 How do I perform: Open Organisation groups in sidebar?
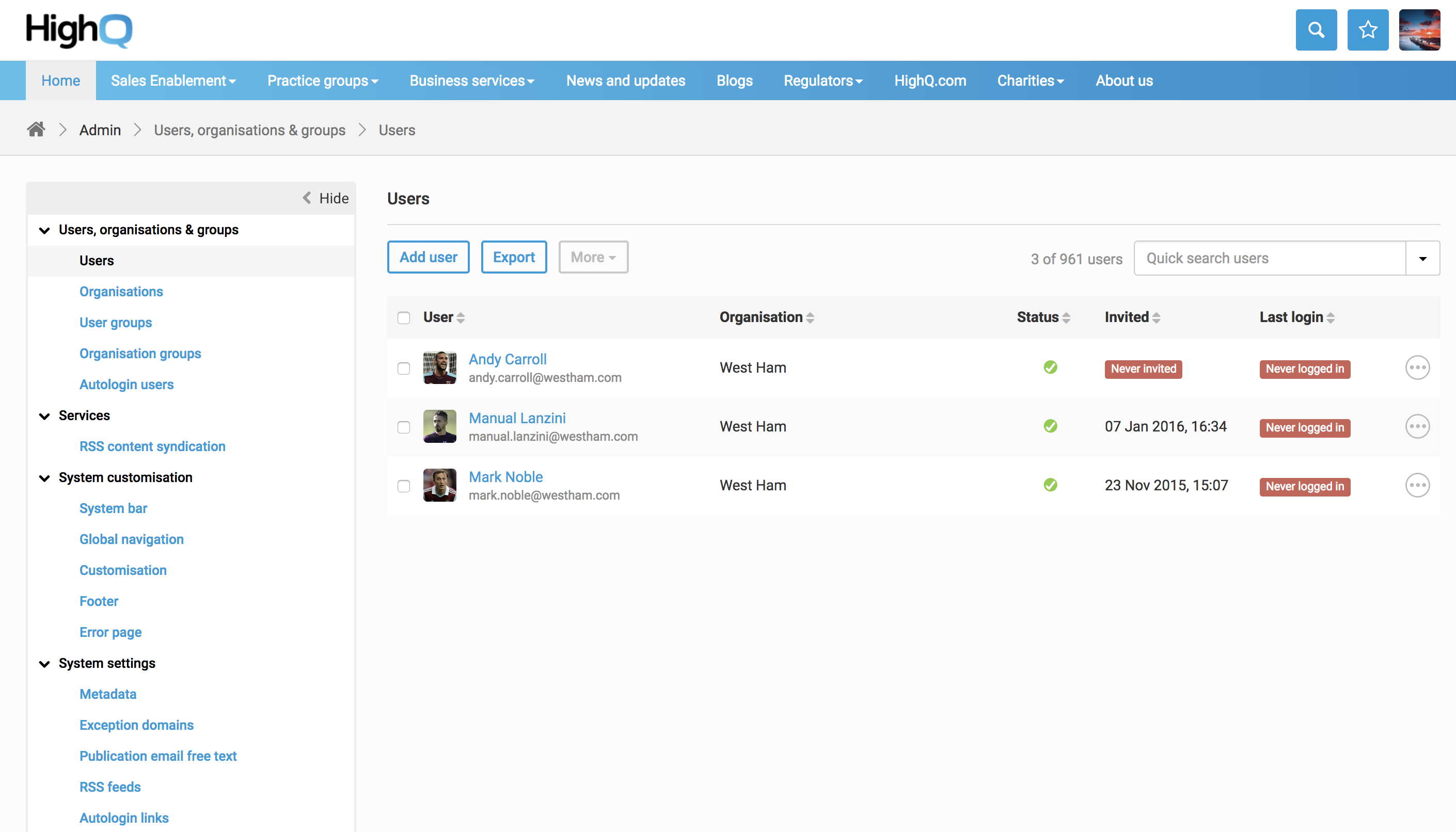click(140, 353)
